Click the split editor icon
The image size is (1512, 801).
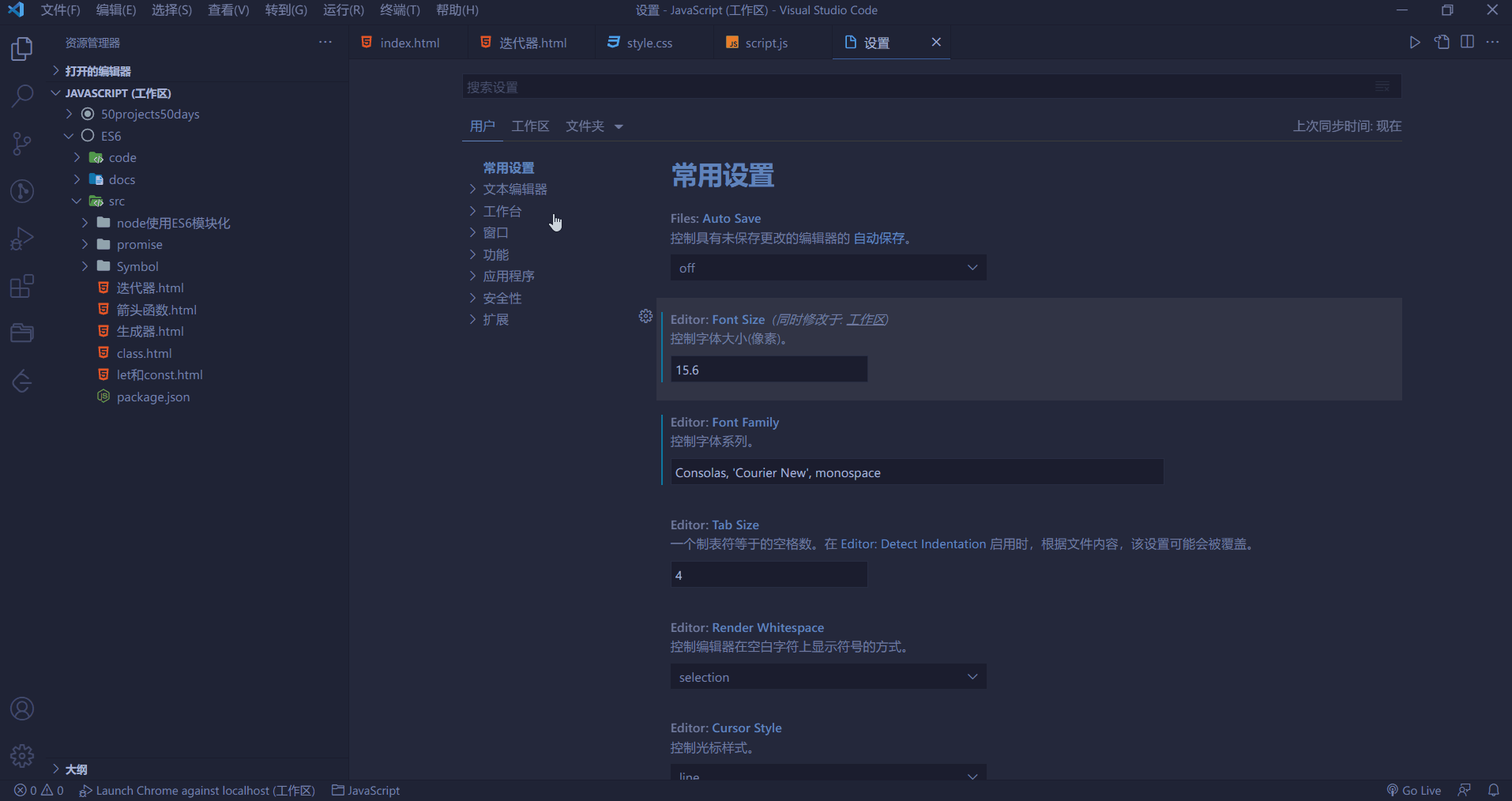click(x=1467, y=42)
